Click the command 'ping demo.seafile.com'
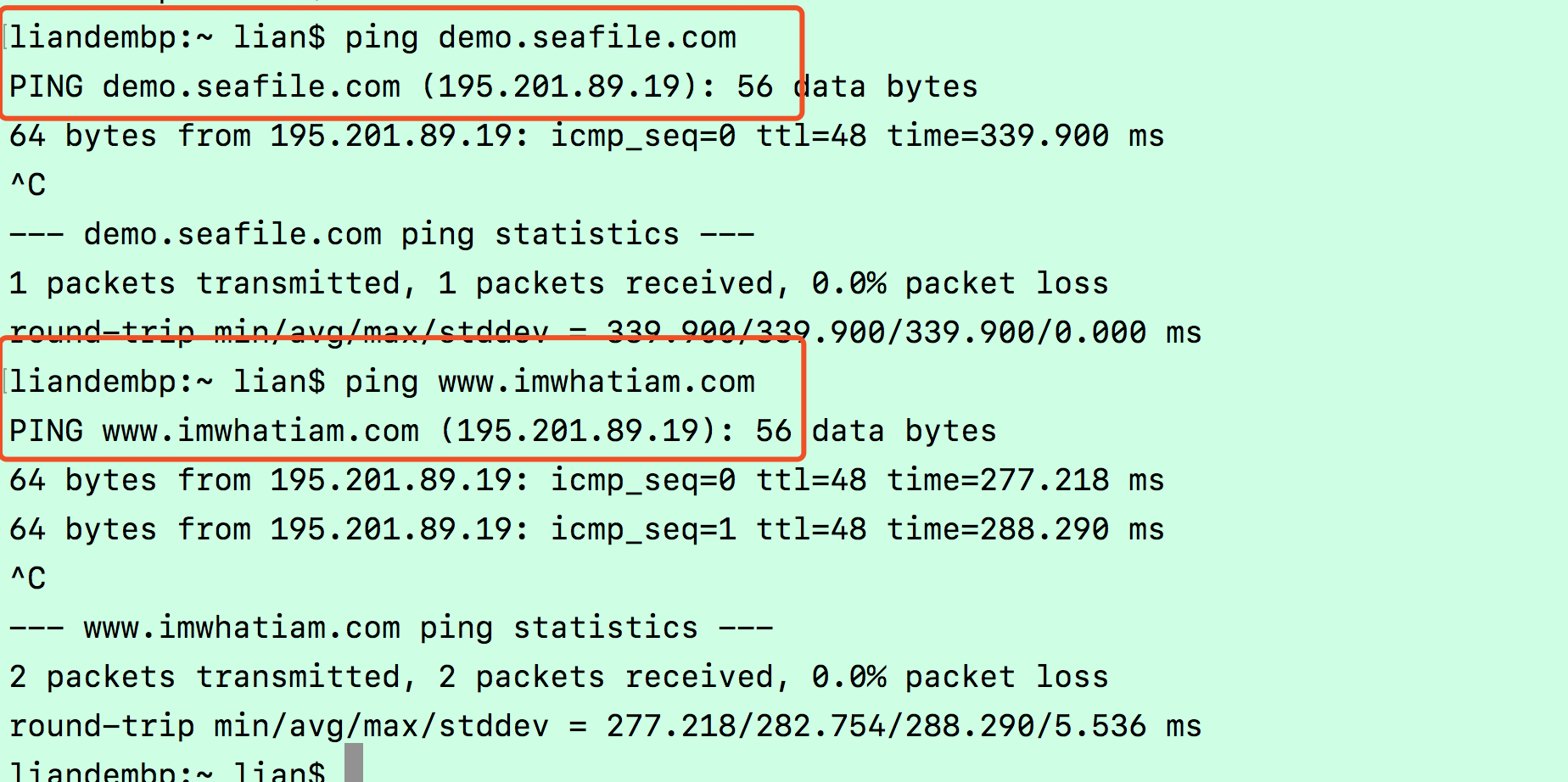The height and width of the screenshot is (782, 1568). tap(540, 38)
